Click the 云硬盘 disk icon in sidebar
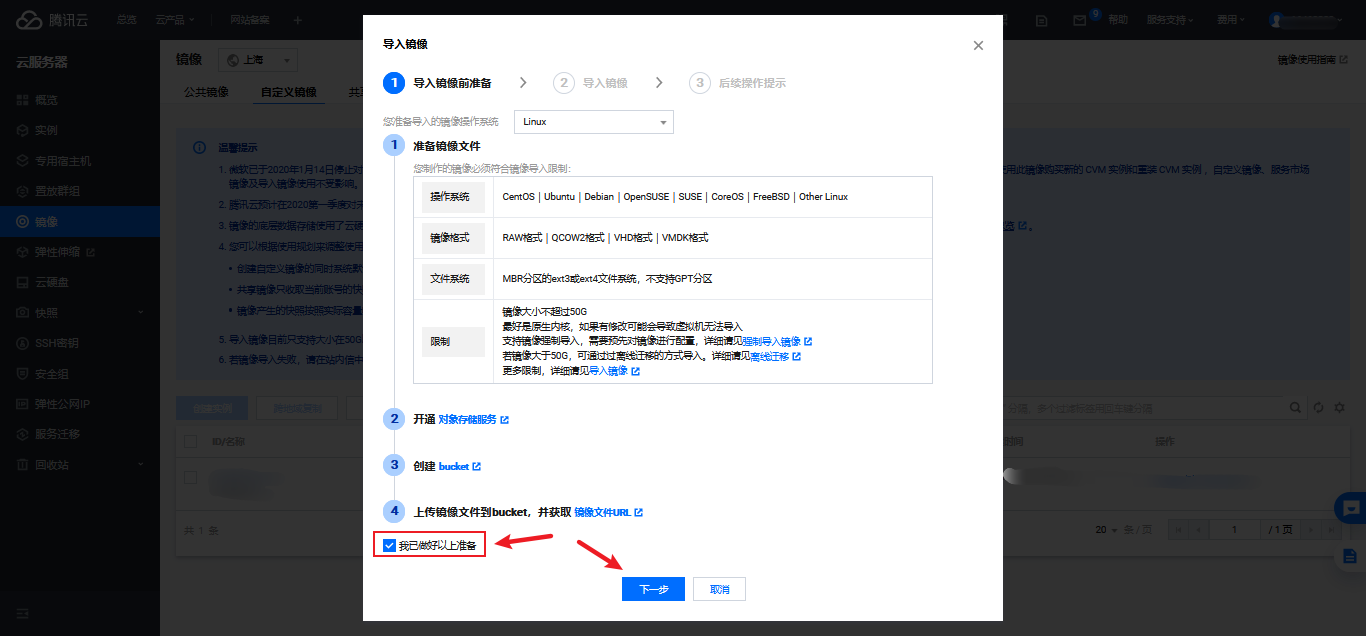The width and height of the screenshot is (1366, 636). click(23, 282)
